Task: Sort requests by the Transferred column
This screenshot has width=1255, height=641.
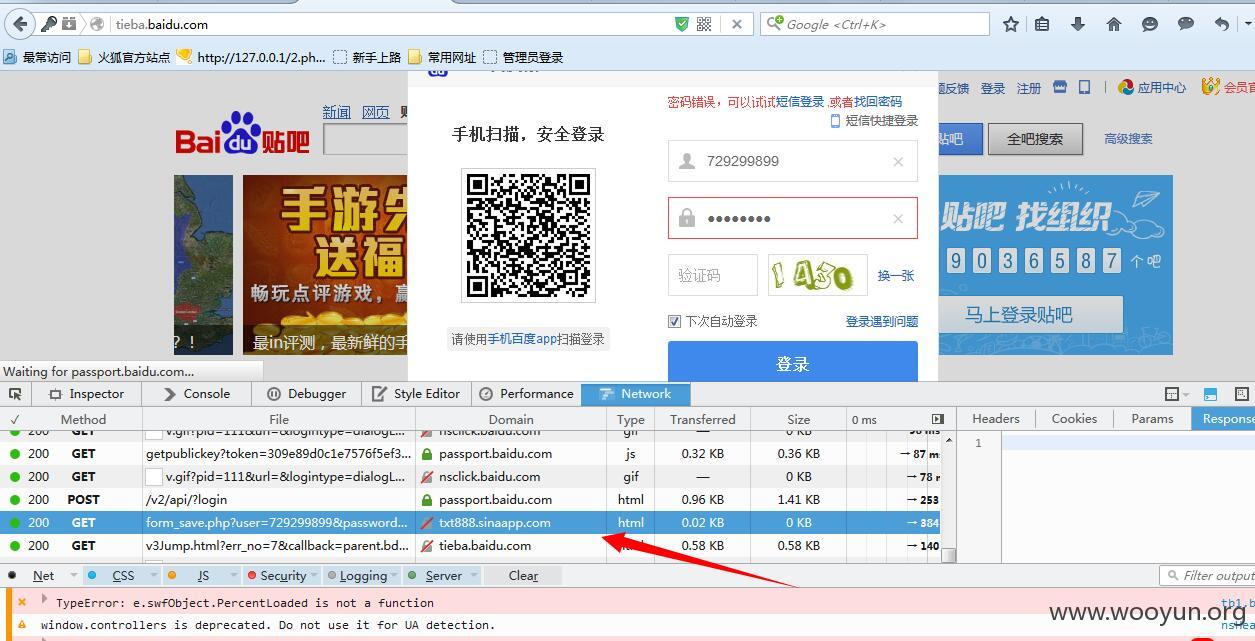Action: tap(702, 420)
